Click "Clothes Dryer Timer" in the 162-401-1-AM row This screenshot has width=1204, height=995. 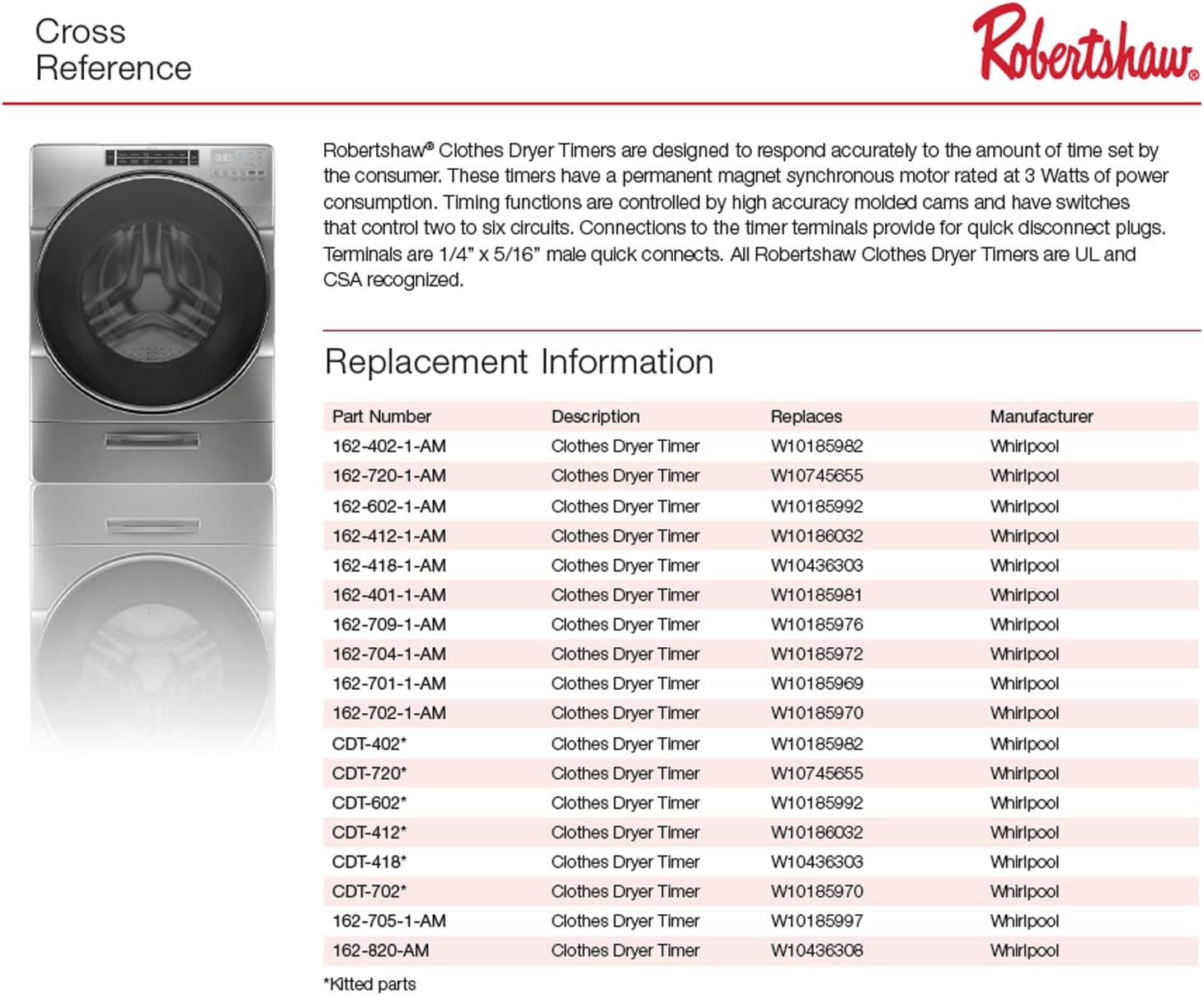tap(625, 594)
